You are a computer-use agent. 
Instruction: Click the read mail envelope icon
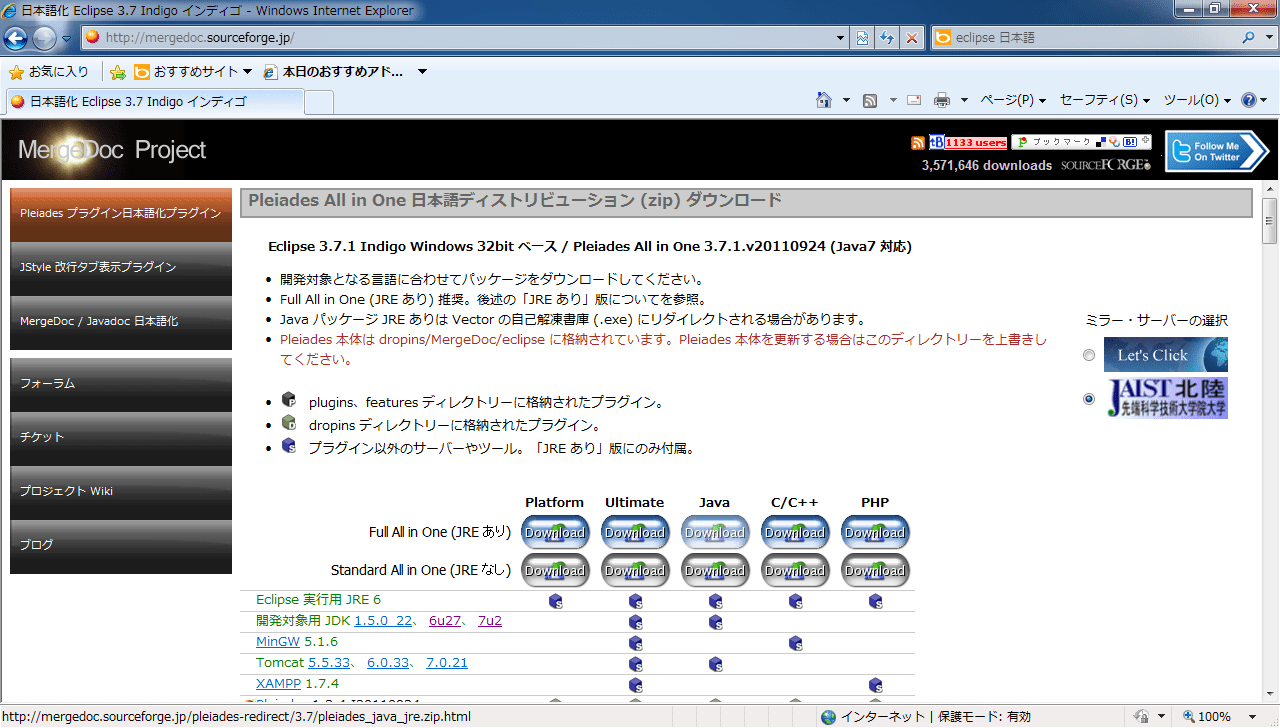914,100
